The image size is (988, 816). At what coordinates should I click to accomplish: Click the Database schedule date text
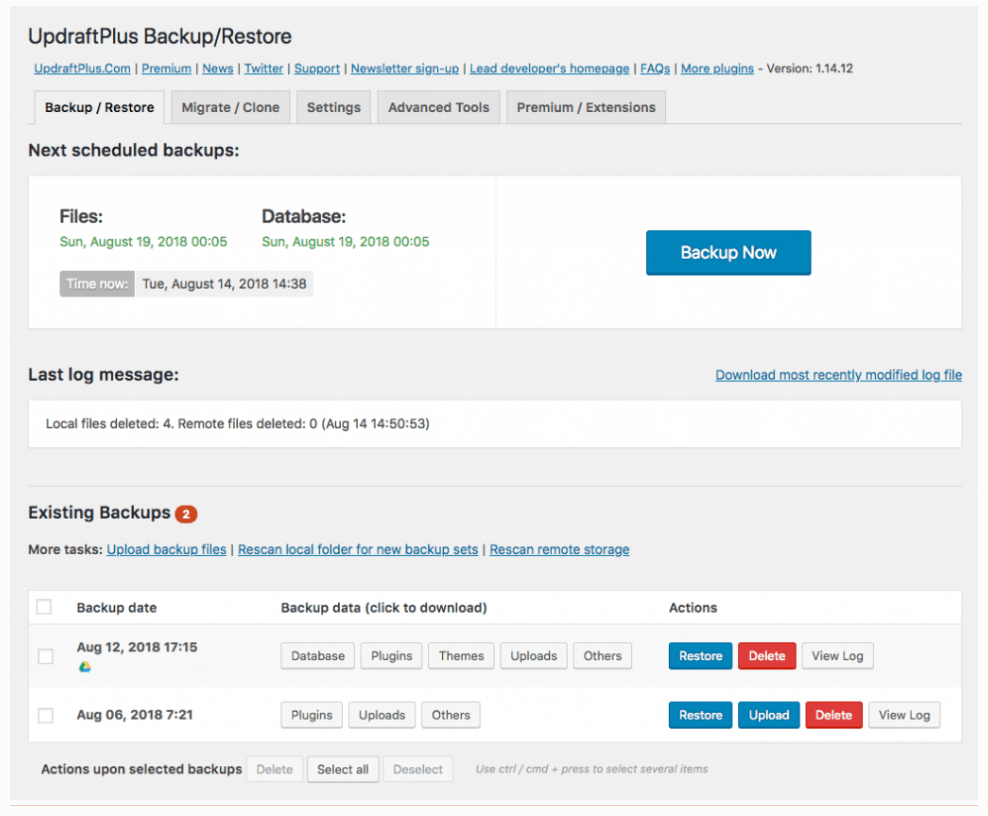click(345, 242)
